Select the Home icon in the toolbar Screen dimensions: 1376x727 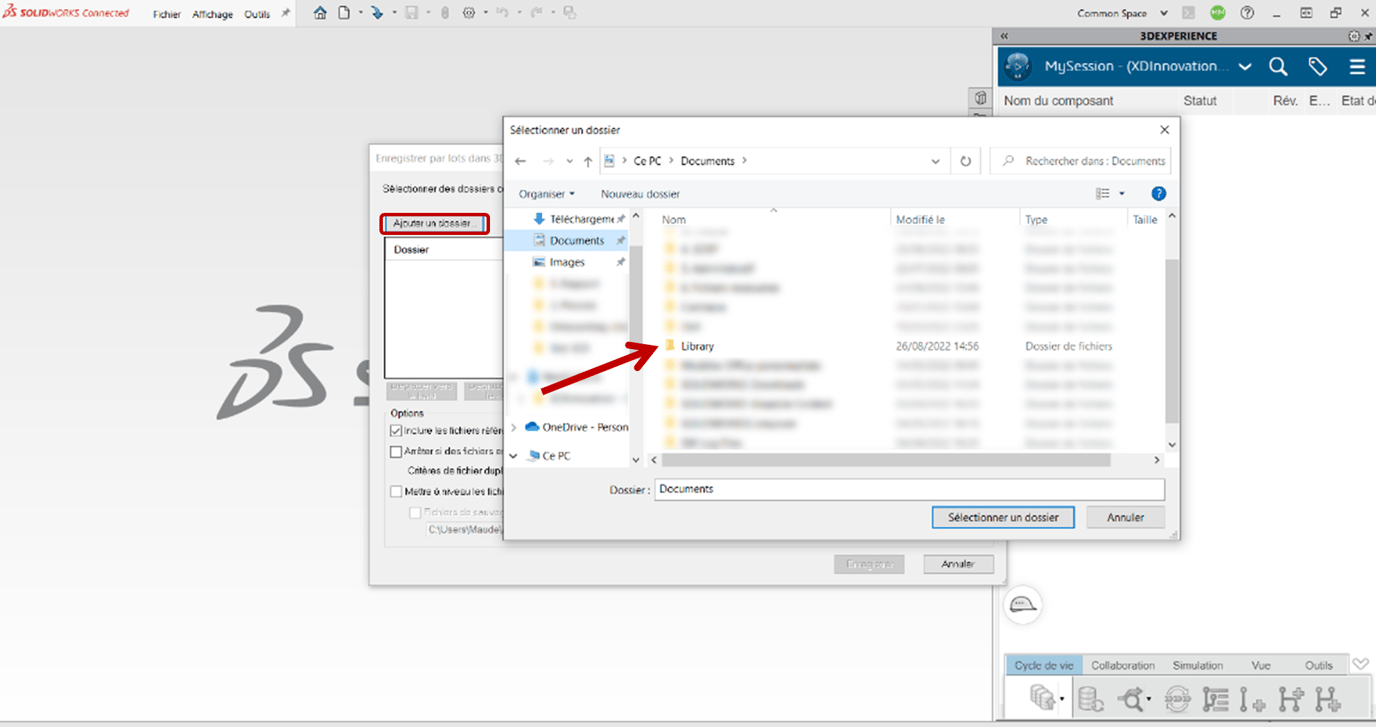click(318, 13)
